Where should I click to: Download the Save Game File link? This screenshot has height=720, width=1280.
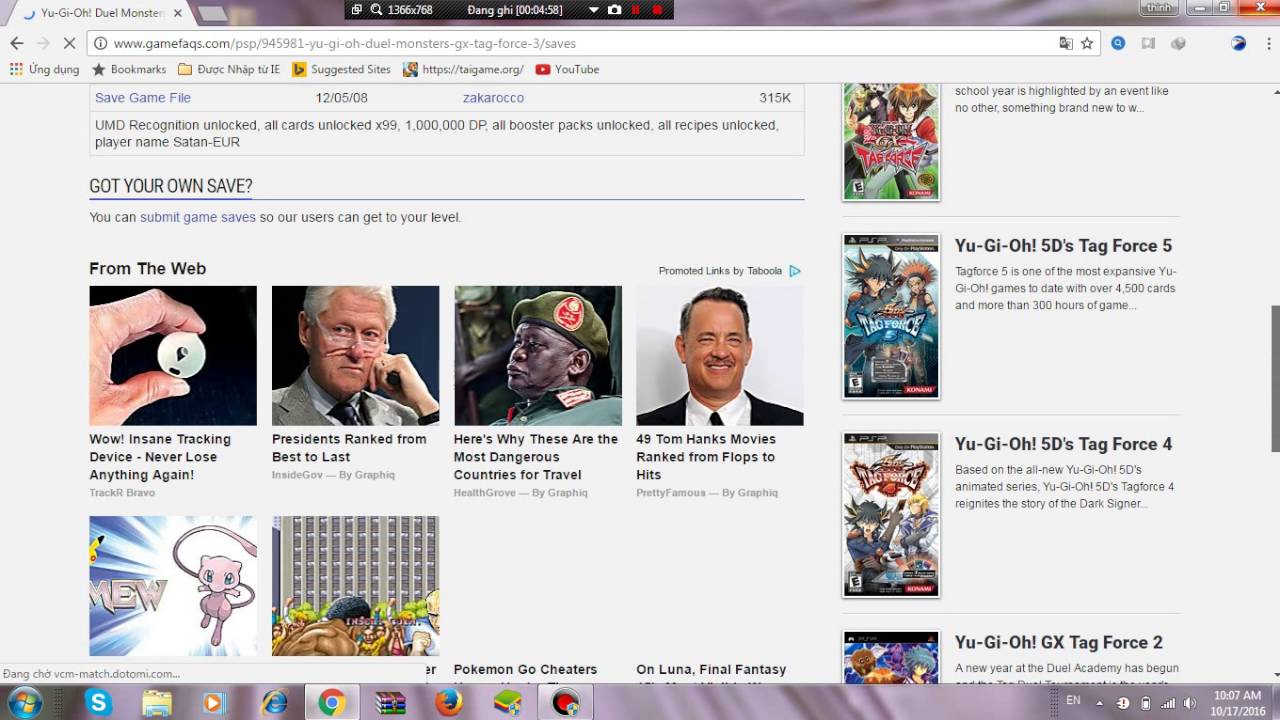[x=143, y=98]
